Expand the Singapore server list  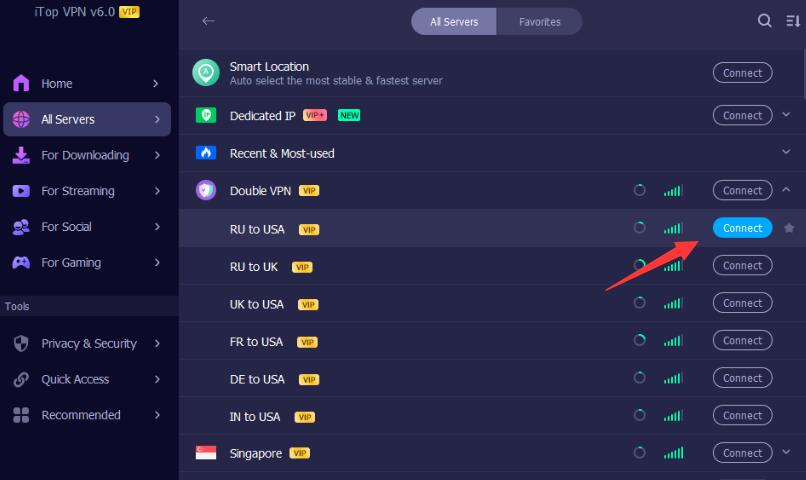[x=786, y=452]
